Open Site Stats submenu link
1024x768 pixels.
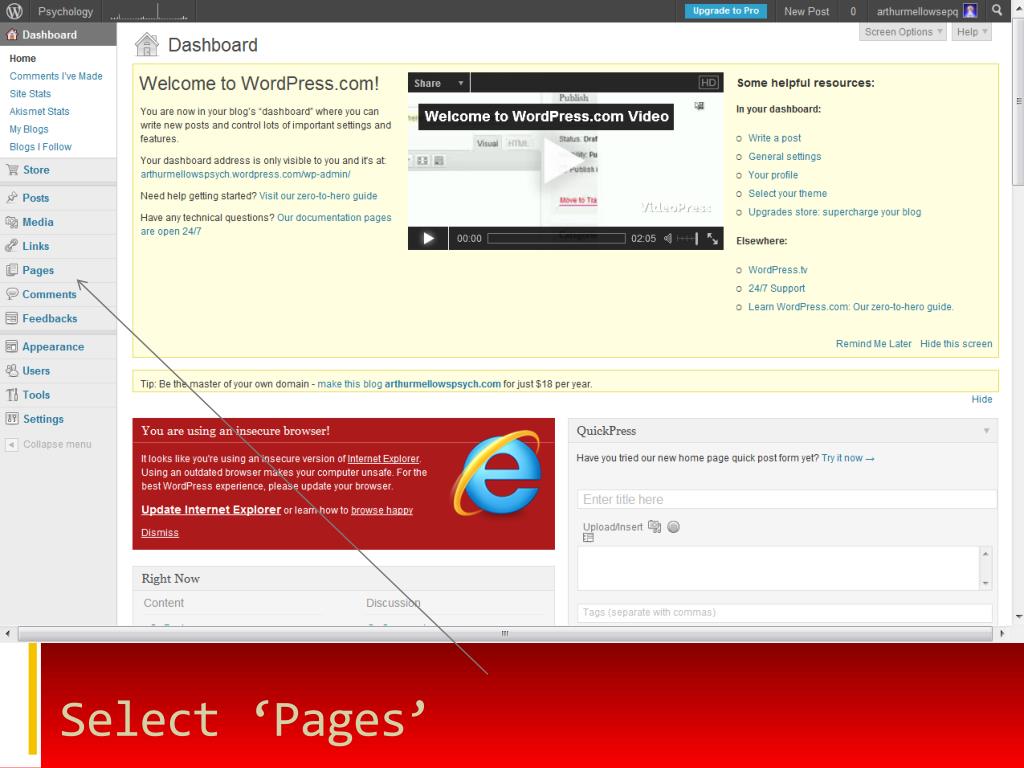[x=30, y=93]
